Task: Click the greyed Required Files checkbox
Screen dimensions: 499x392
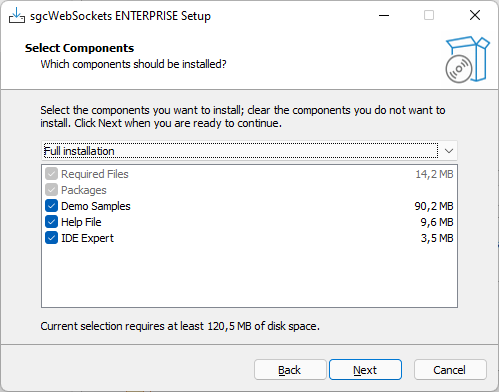Action: point(51,174)
